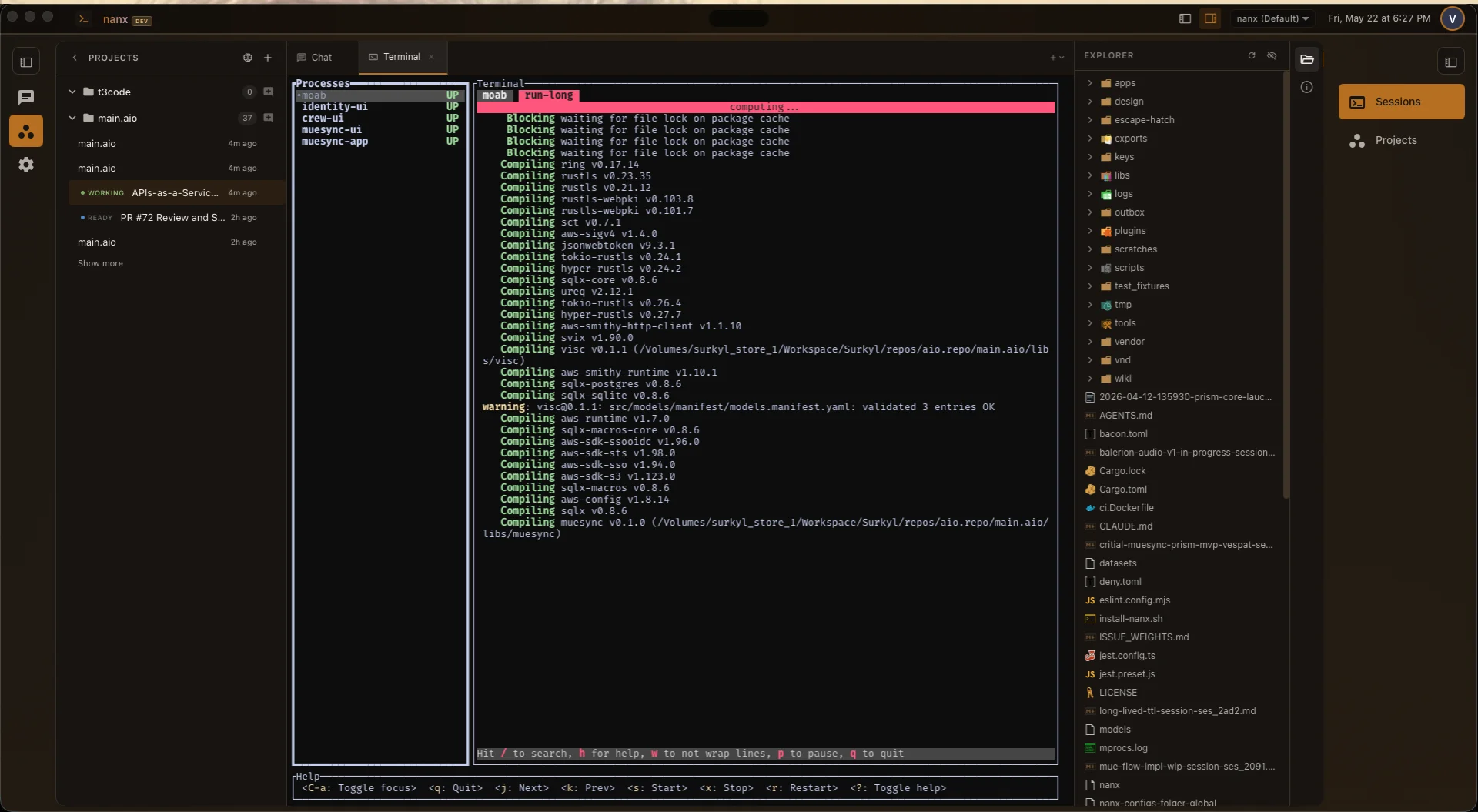
Task: Open the READY PR #72 Review session
Action: (x=176, y=217)
